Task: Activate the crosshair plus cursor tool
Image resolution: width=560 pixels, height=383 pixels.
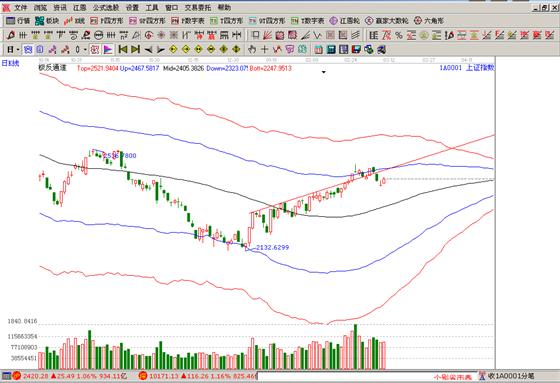Action: tap(264, 49)
